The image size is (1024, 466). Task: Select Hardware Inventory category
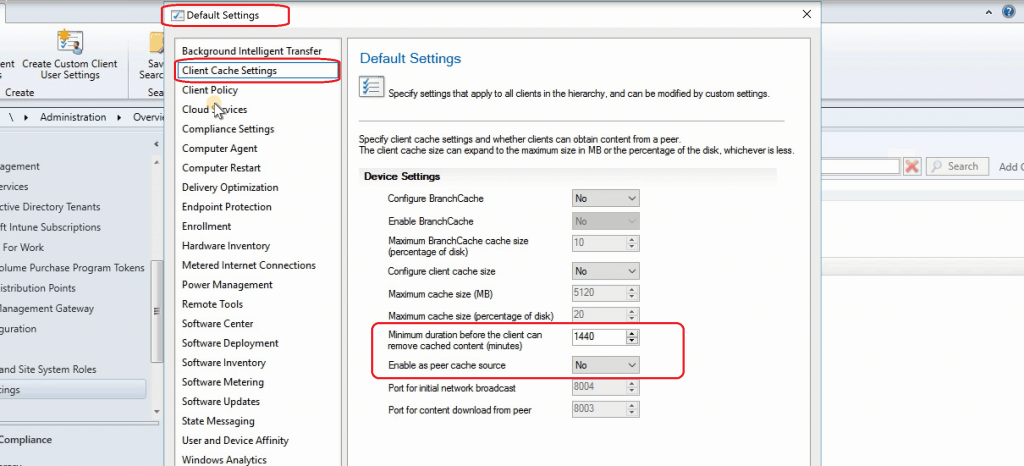point(226,246)
